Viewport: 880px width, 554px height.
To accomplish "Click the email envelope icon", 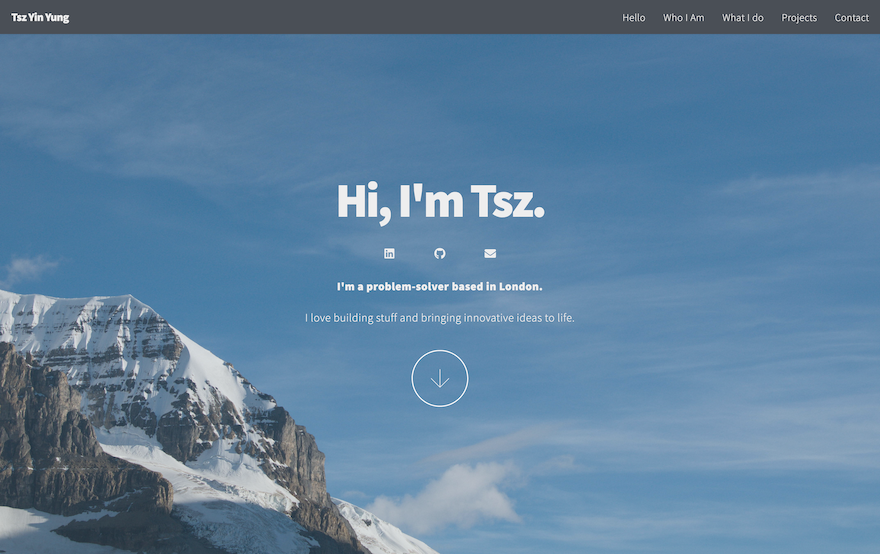I will (490, 254).
